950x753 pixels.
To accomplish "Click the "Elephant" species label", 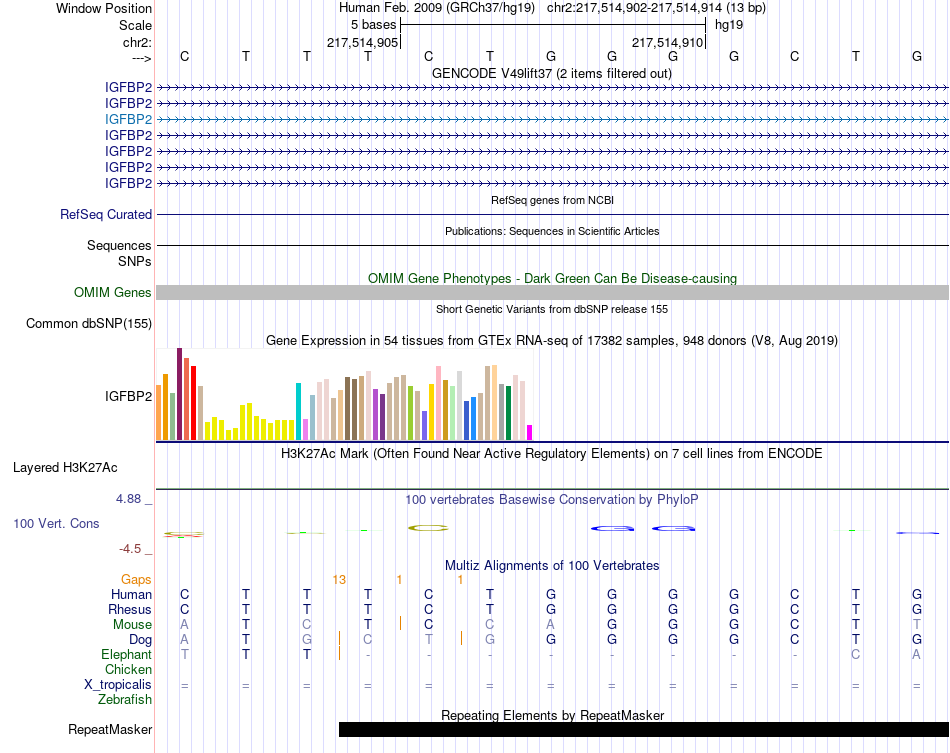I will (x=127, y=655).
